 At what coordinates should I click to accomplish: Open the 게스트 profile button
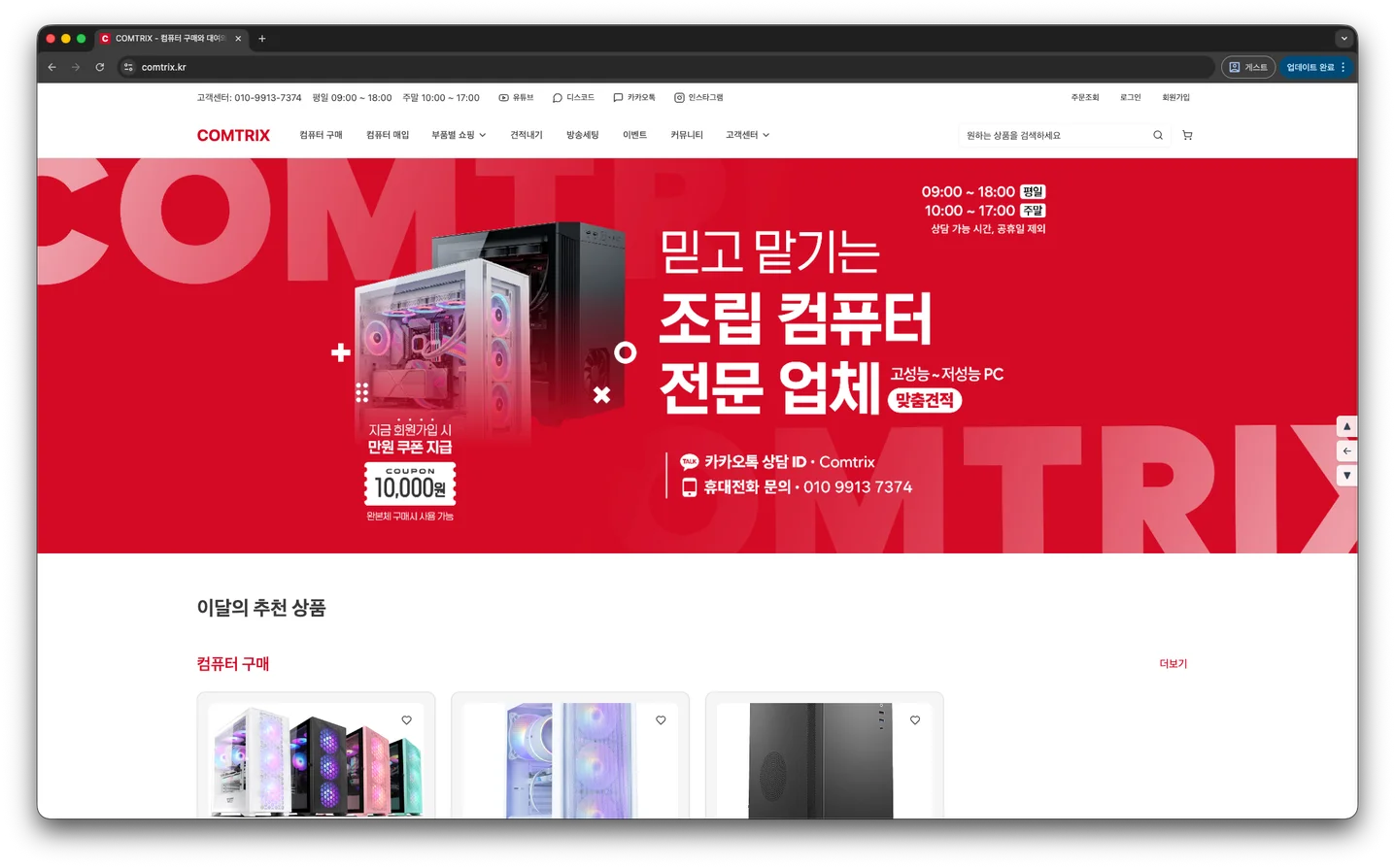pyautogui.click(x=1248, y=67)
